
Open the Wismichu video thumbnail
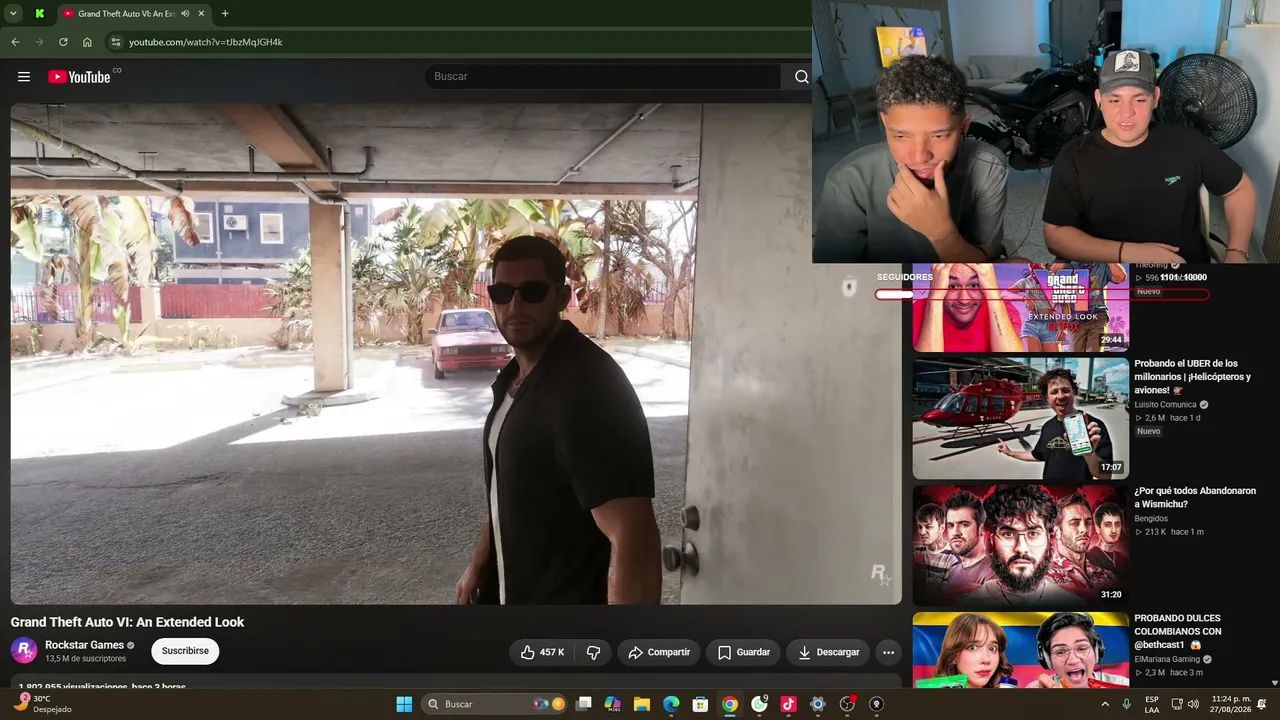tap(1020, 545)
